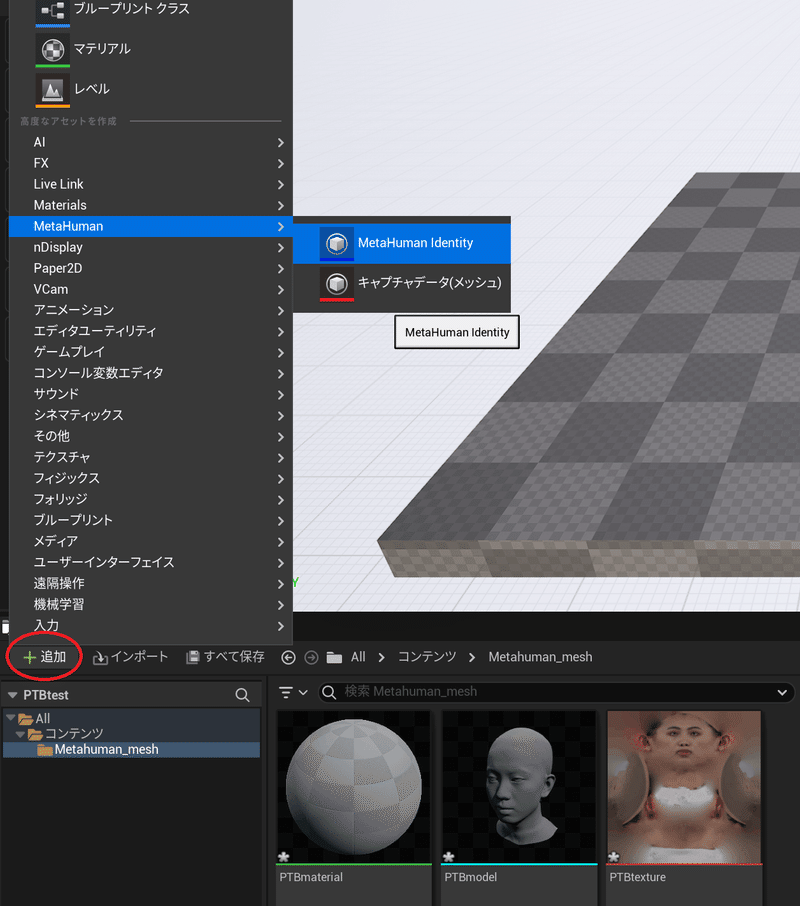Open the メディア submenu
Screen dimensions: 800x906
151,541
